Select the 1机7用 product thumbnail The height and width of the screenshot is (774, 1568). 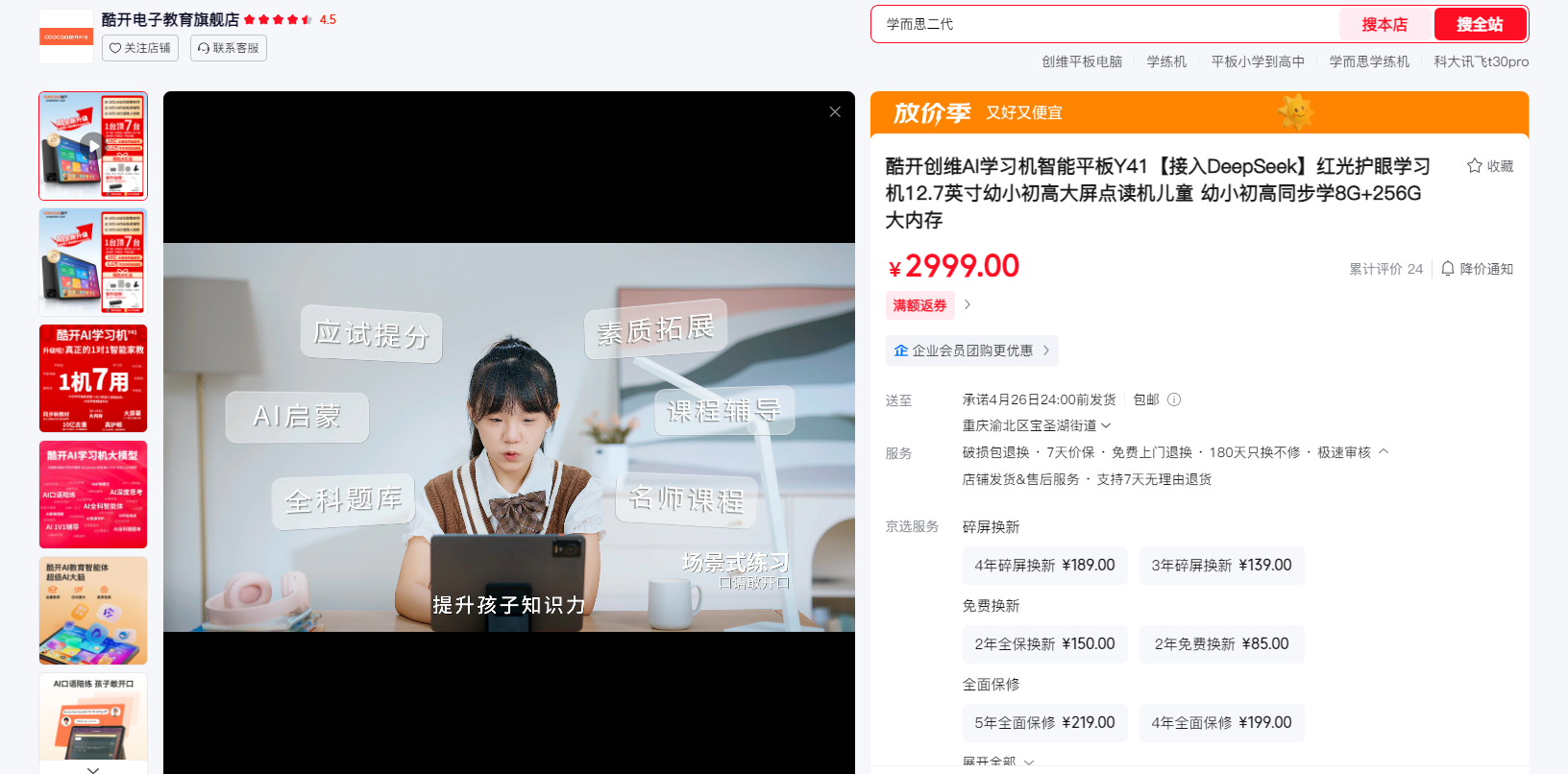click(93, 378)
